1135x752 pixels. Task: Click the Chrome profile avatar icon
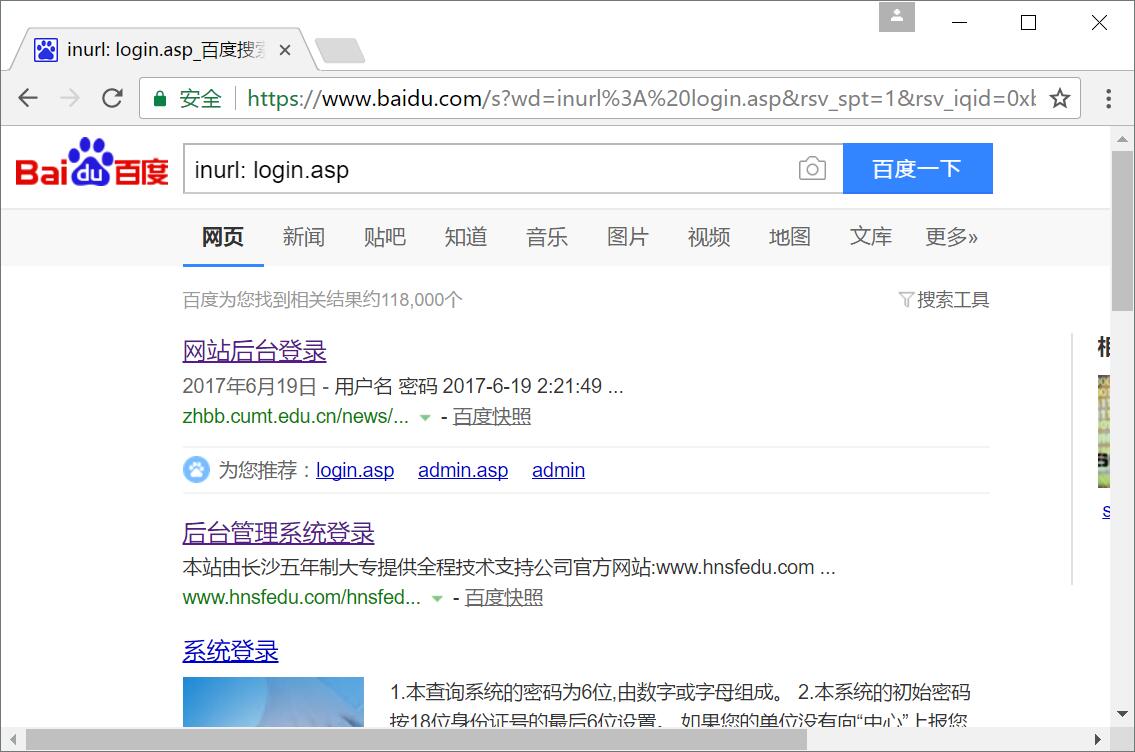click(x=897, y=17)
